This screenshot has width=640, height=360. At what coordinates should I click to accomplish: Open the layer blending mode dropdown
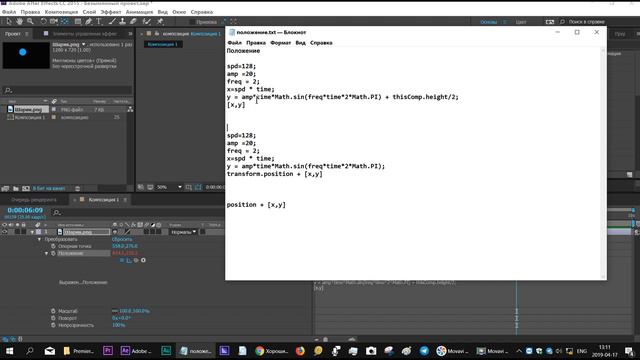pos(183,232)
